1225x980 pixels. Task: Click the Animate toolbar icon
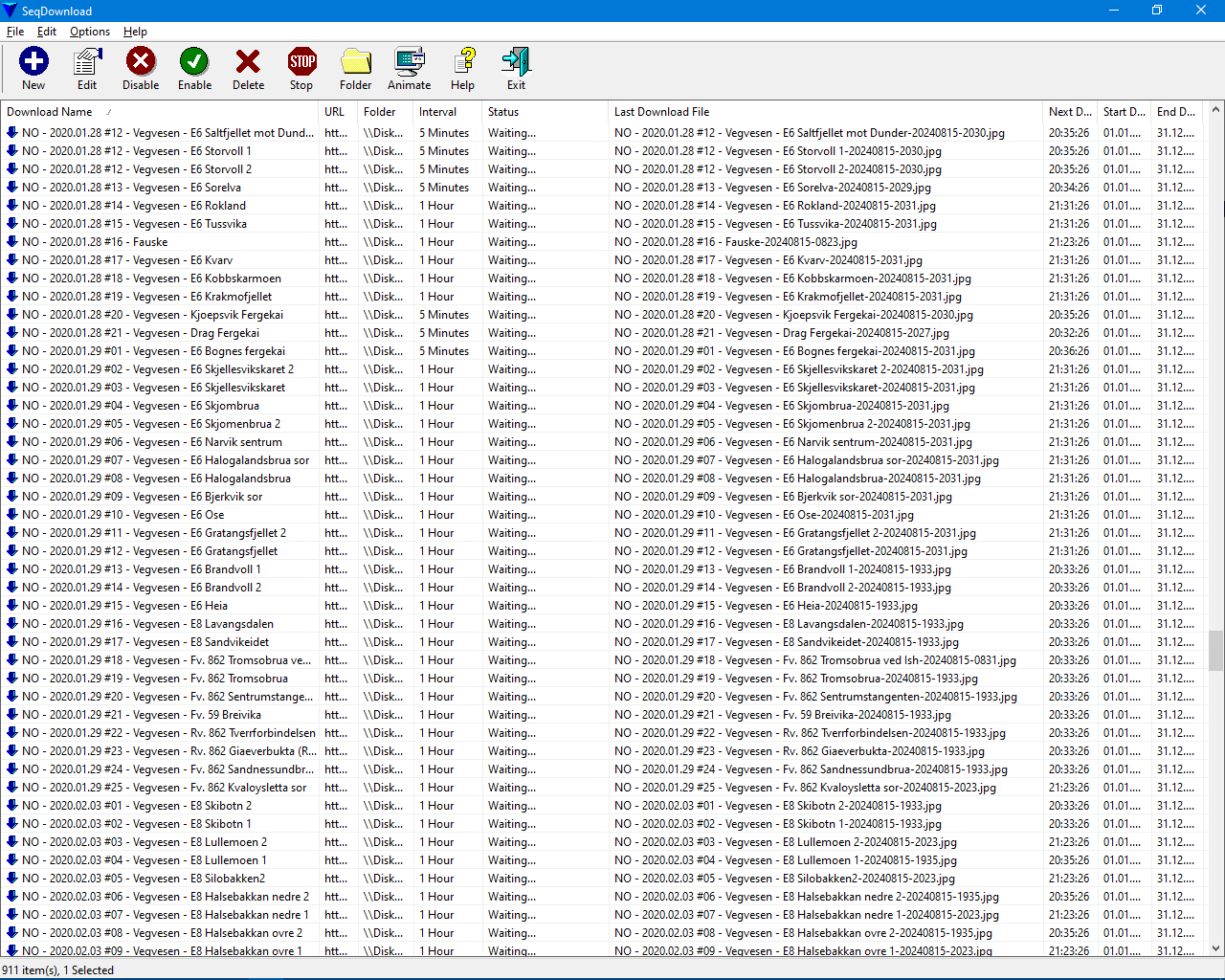coord(409,69)
